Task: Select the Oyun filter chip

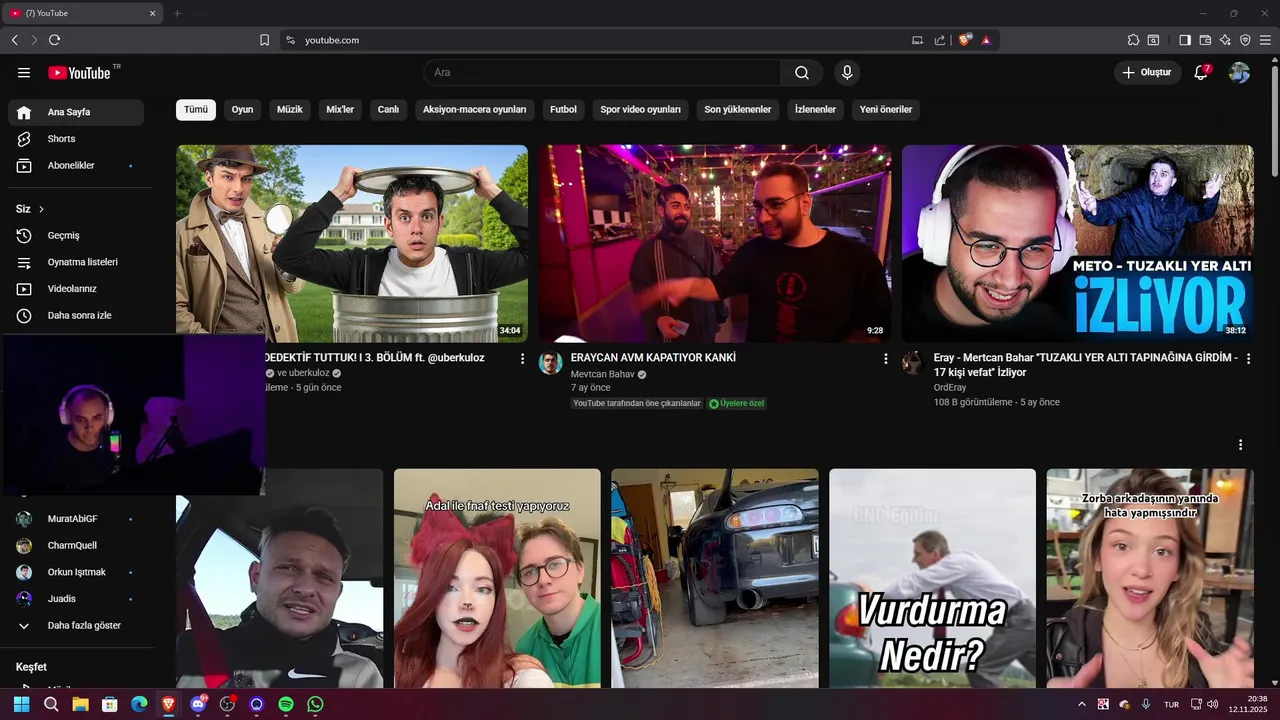Action: (242, 110)
